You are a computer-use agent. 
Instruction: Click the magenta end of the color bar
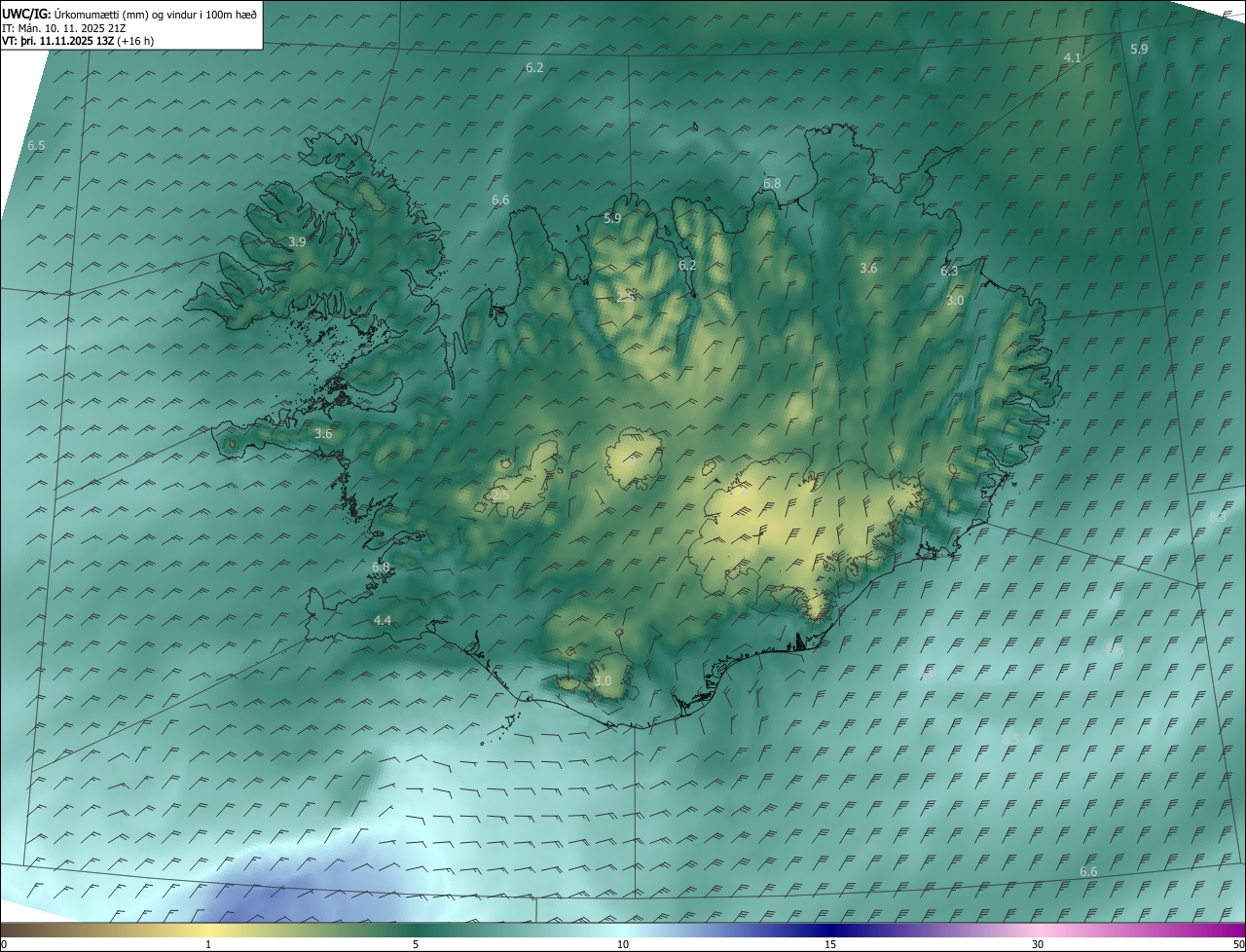click(x=1228, y=930)
